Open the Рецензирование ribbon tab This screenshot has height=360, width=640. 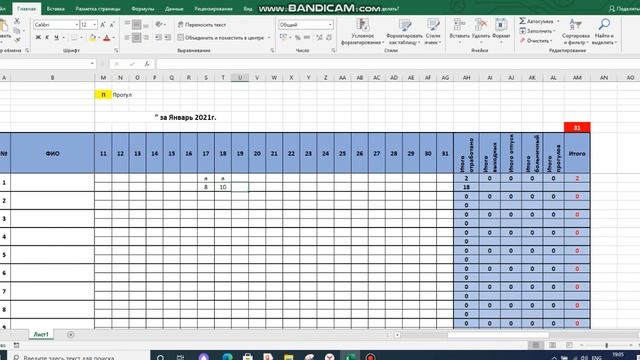tap(213, 9)
